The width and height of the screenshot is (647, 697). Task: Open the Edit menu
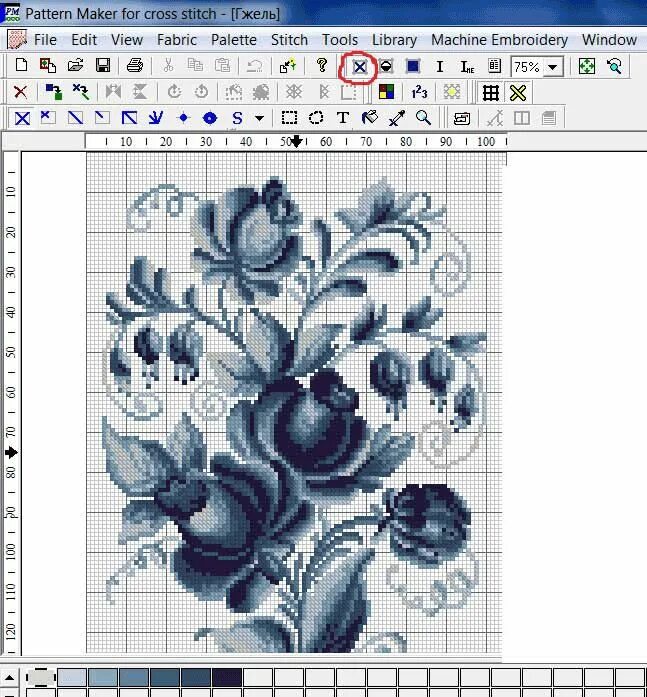(84, 40)
